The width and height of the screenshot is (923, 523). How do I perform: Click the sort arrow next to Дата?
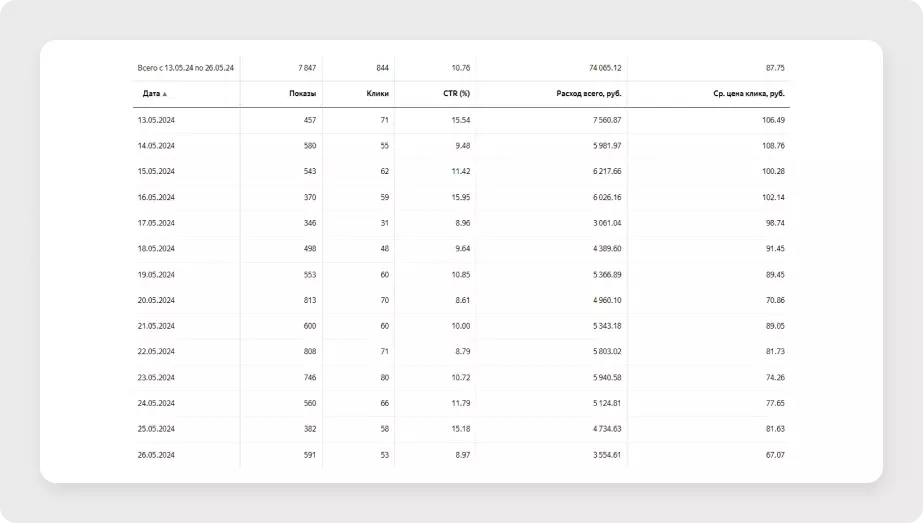[x=165, y=94]
